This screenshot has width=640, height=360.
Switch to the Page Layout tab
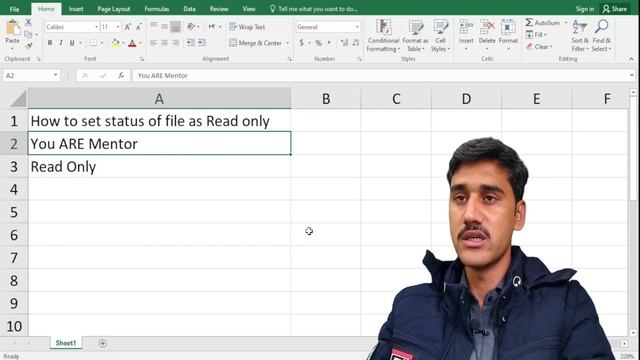click(114, 9)
